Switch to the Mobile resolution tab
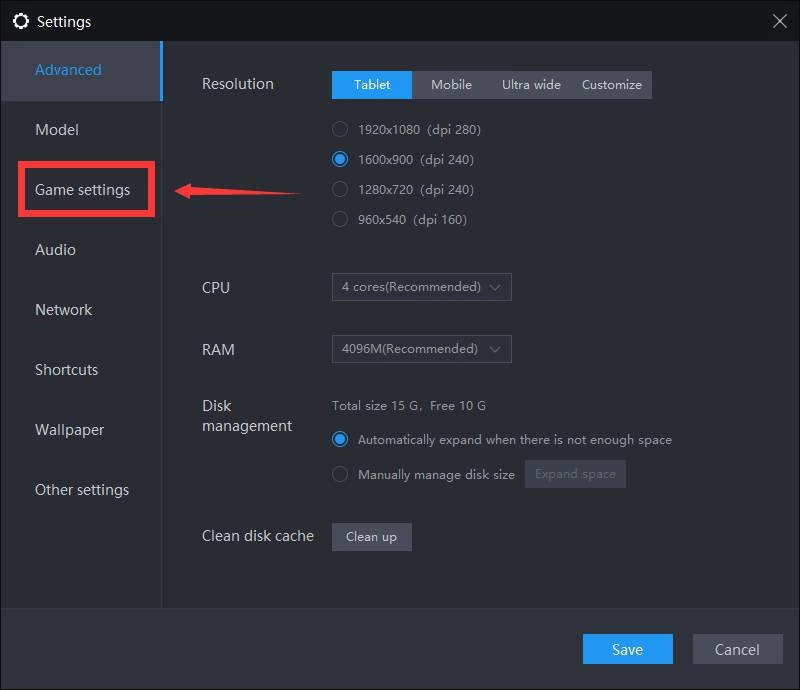The height and width of the screenshot is (690, 800). coord(451,85)
